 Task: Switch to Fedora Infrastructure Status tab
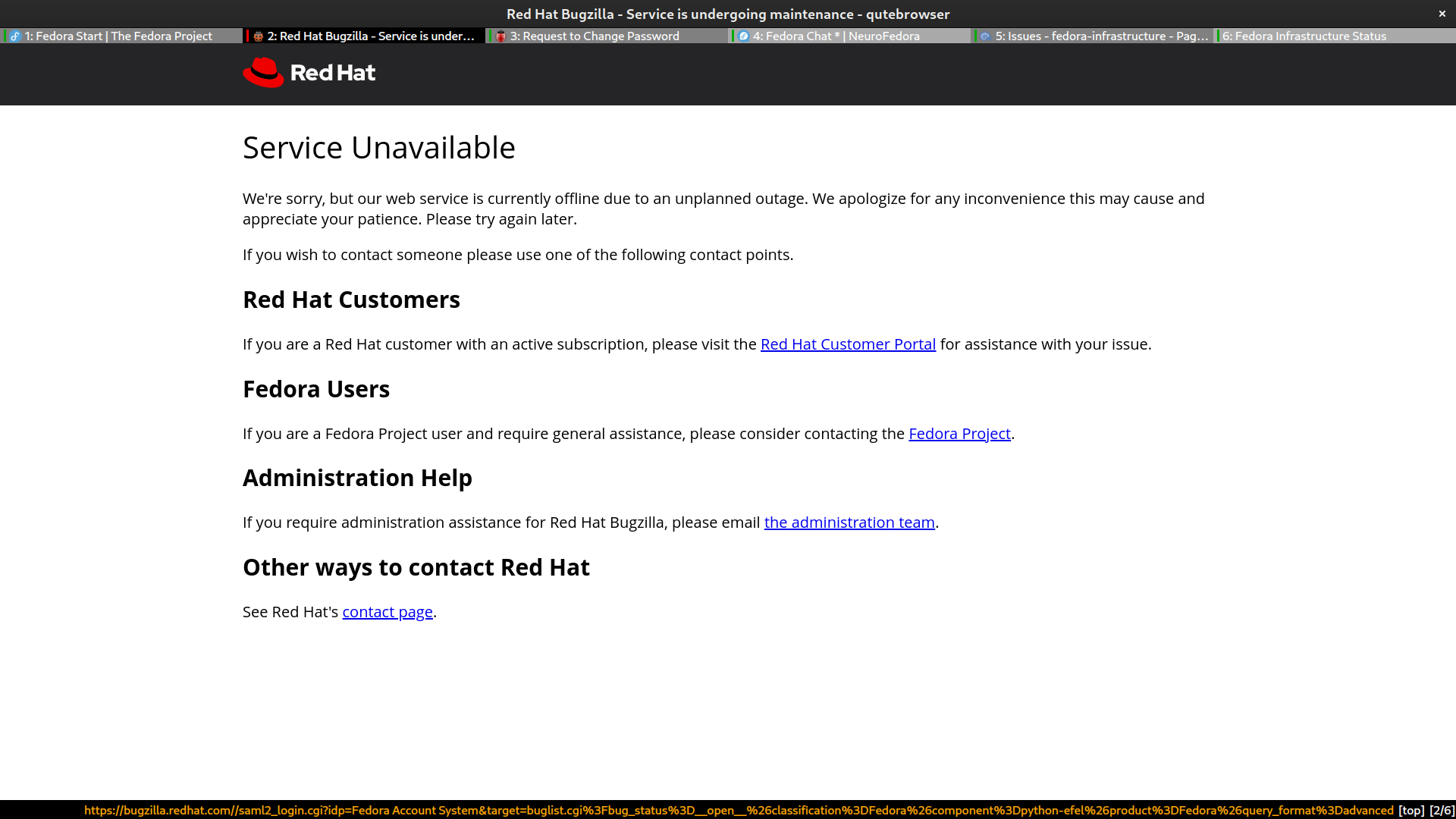tap(1335, 36)
